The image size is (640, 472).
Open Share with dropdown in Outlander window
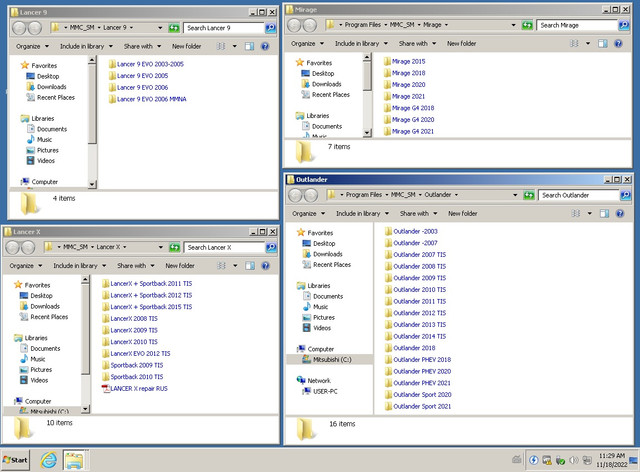coord(418,213)
